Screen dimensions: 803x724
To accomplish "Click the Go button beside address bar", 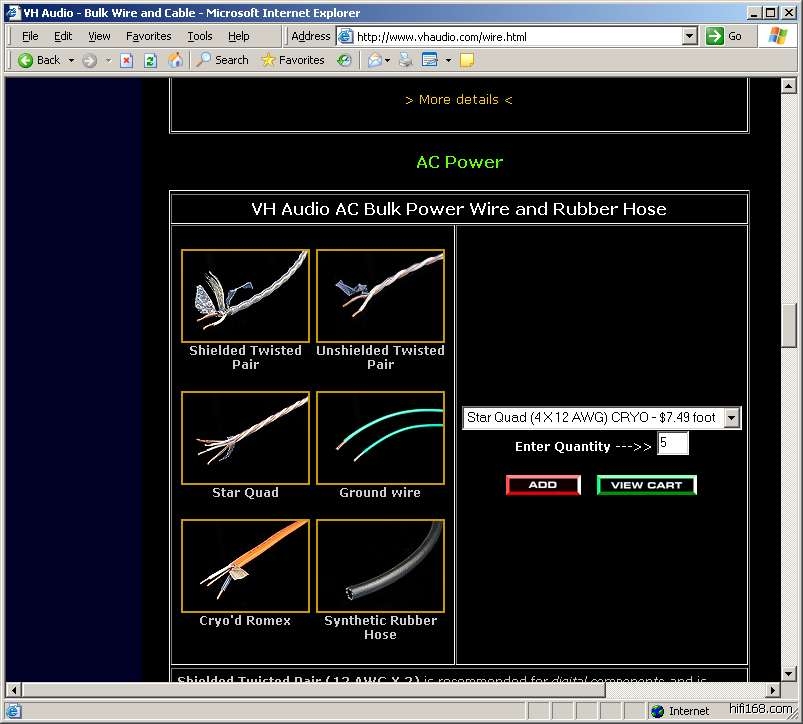I will tap(725, 36).
